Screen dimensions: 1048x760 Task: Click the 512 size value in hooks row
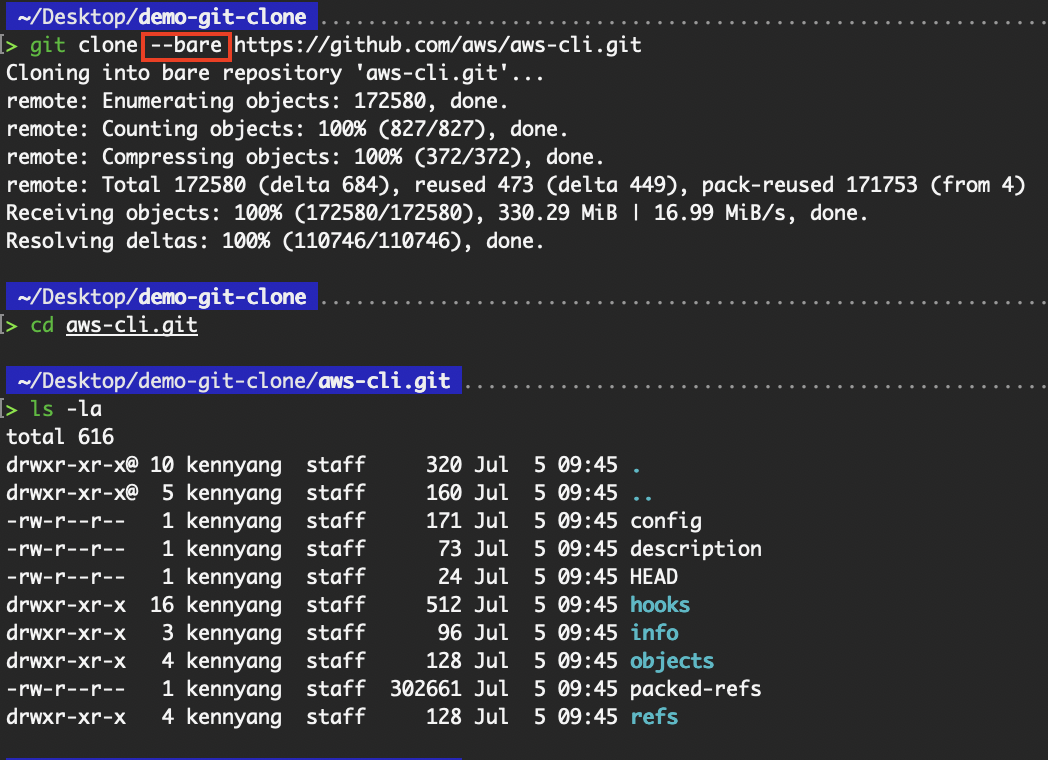444,605
